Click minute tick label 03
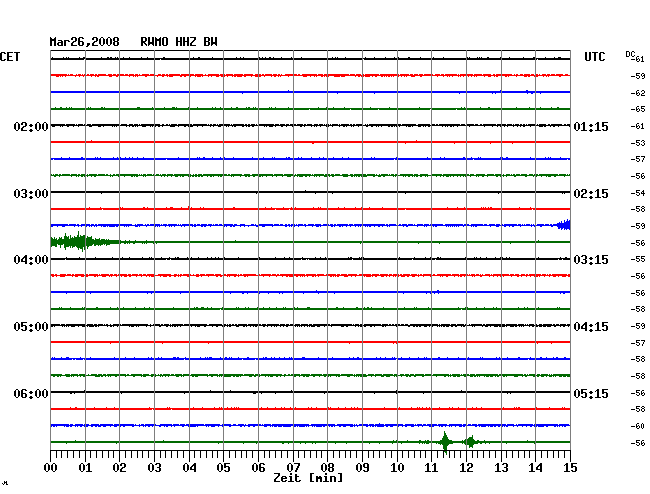Screen dimensions: 650x494 (154, 467)
